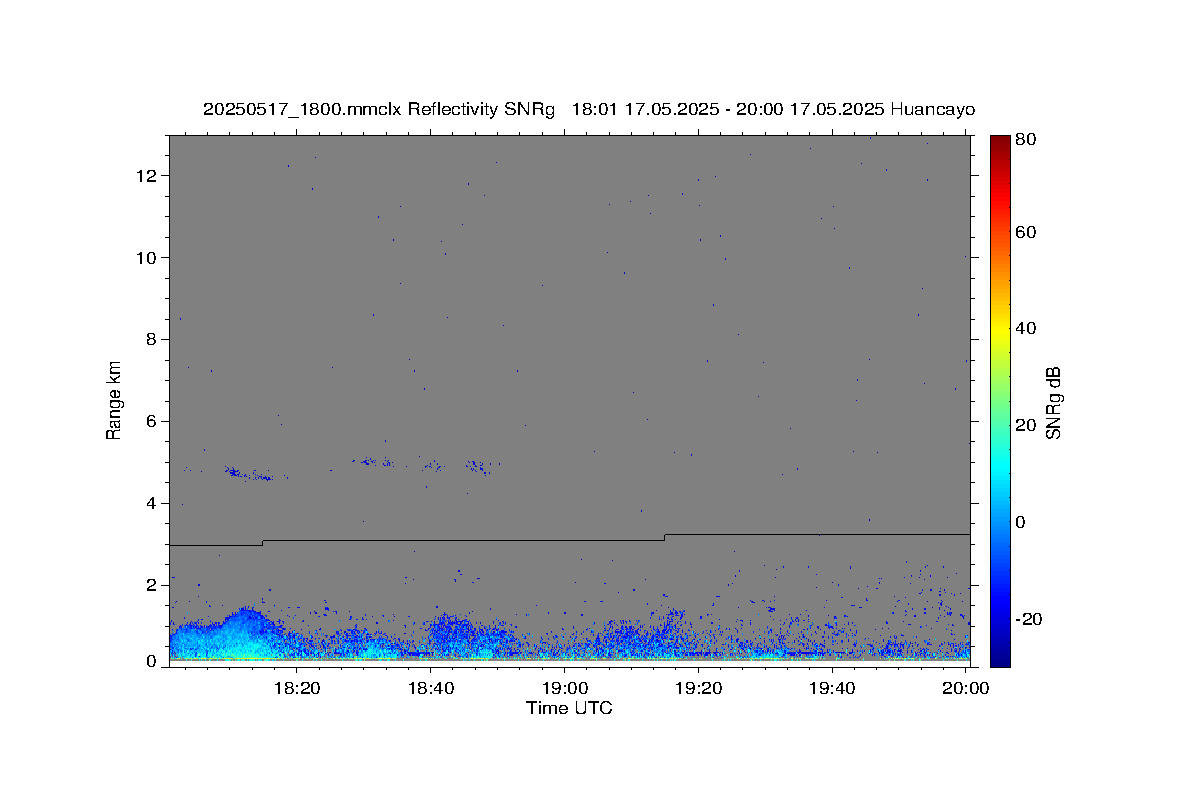1200x800 pixels.
Task: Click the plot title text starting with 20250517_1800.mmclx
Action: [x=588, y=109]
